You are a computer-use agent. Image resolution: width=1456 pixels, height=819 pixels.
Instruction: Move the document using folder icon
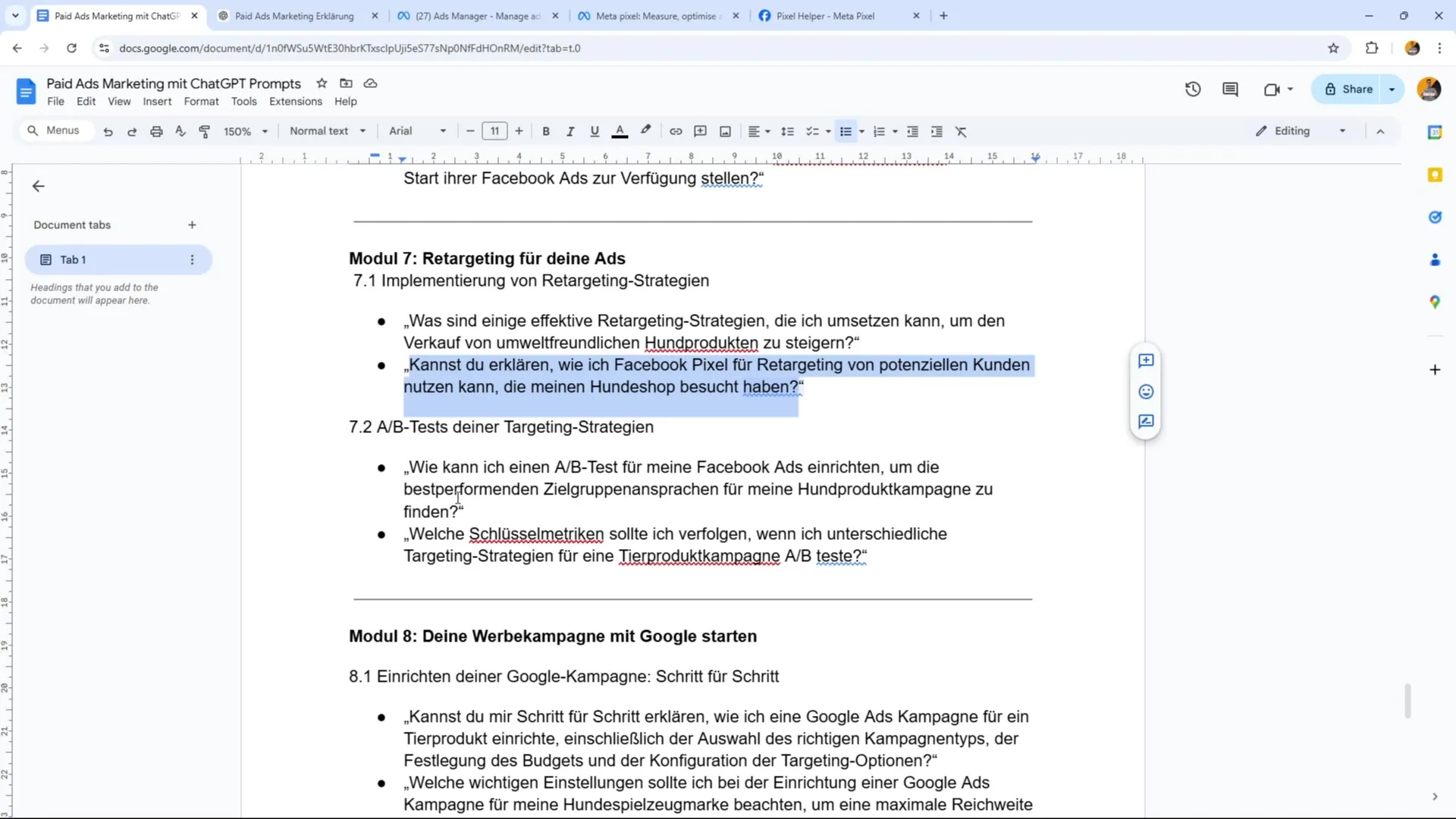click(x=346, y=83)
